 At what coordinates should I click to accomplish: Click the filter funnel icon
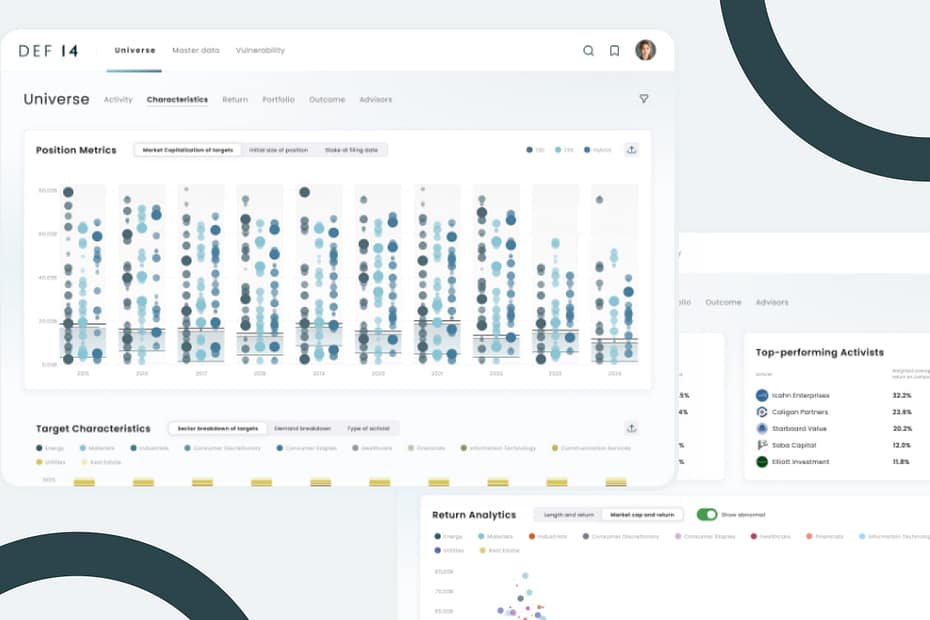tap(643, 99)
